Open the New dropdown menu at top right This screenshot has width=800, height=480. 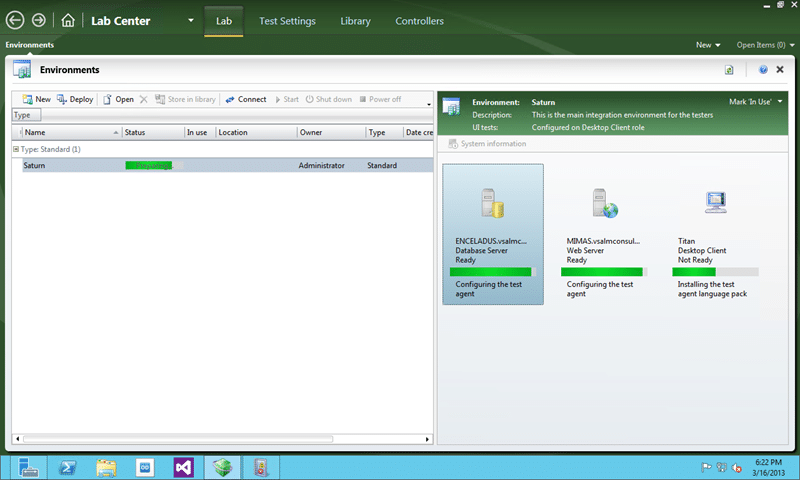pyautogui.click(x=708, y=45)
